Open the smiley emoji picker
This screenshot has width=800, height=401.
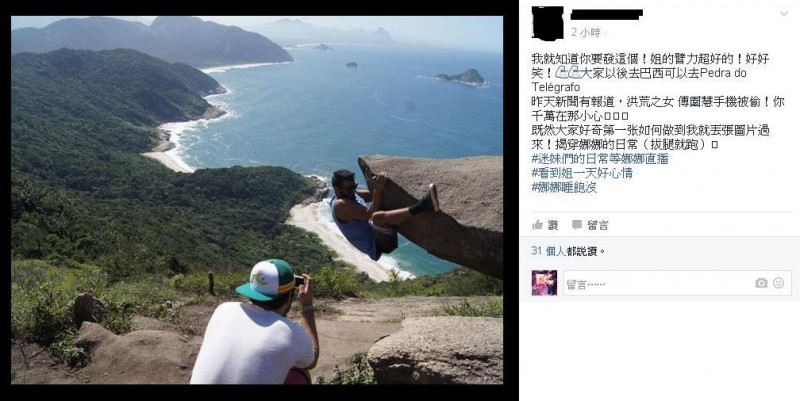click(x=779, y=283)
